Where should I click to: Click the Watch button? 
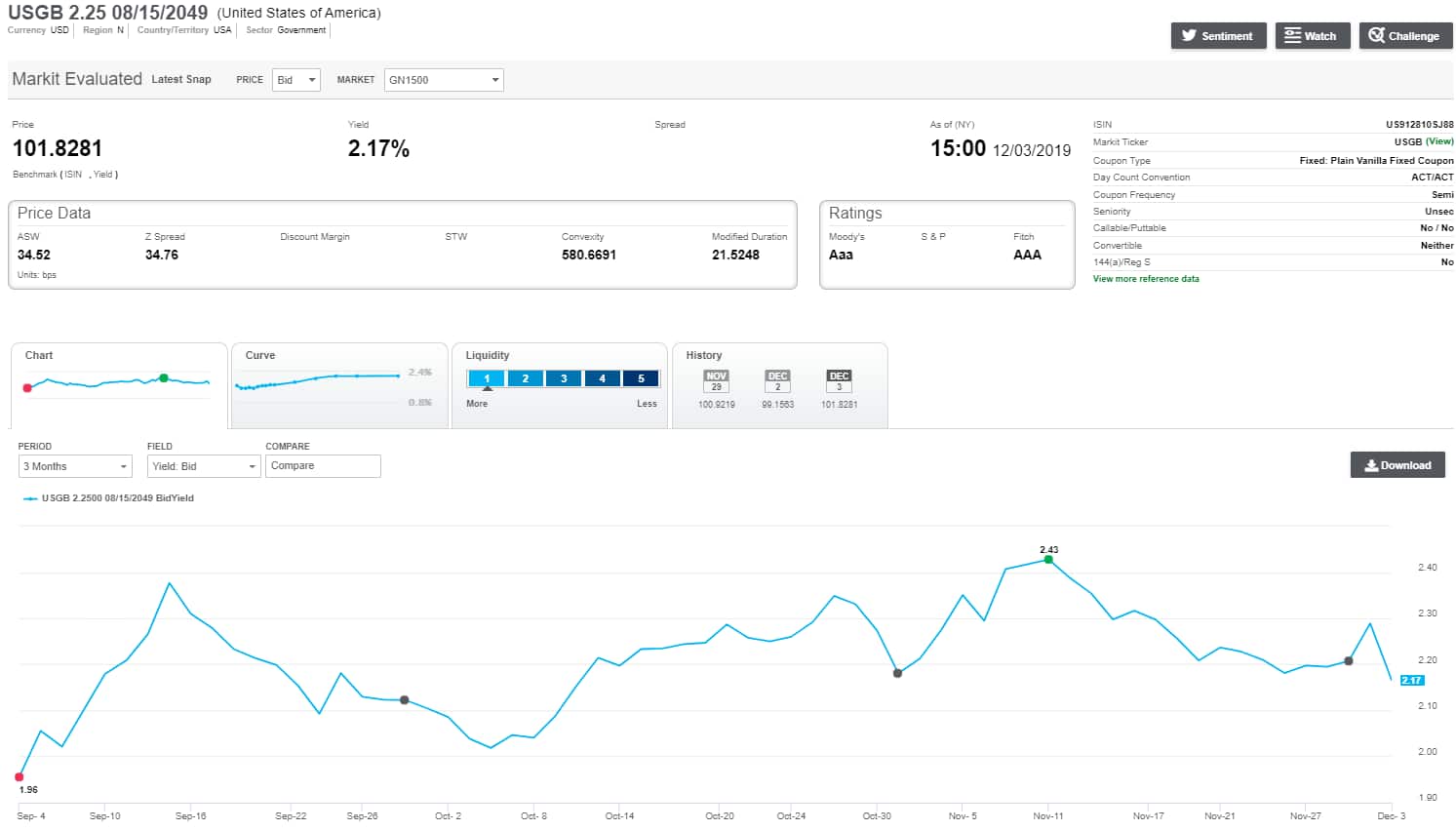1313,36
